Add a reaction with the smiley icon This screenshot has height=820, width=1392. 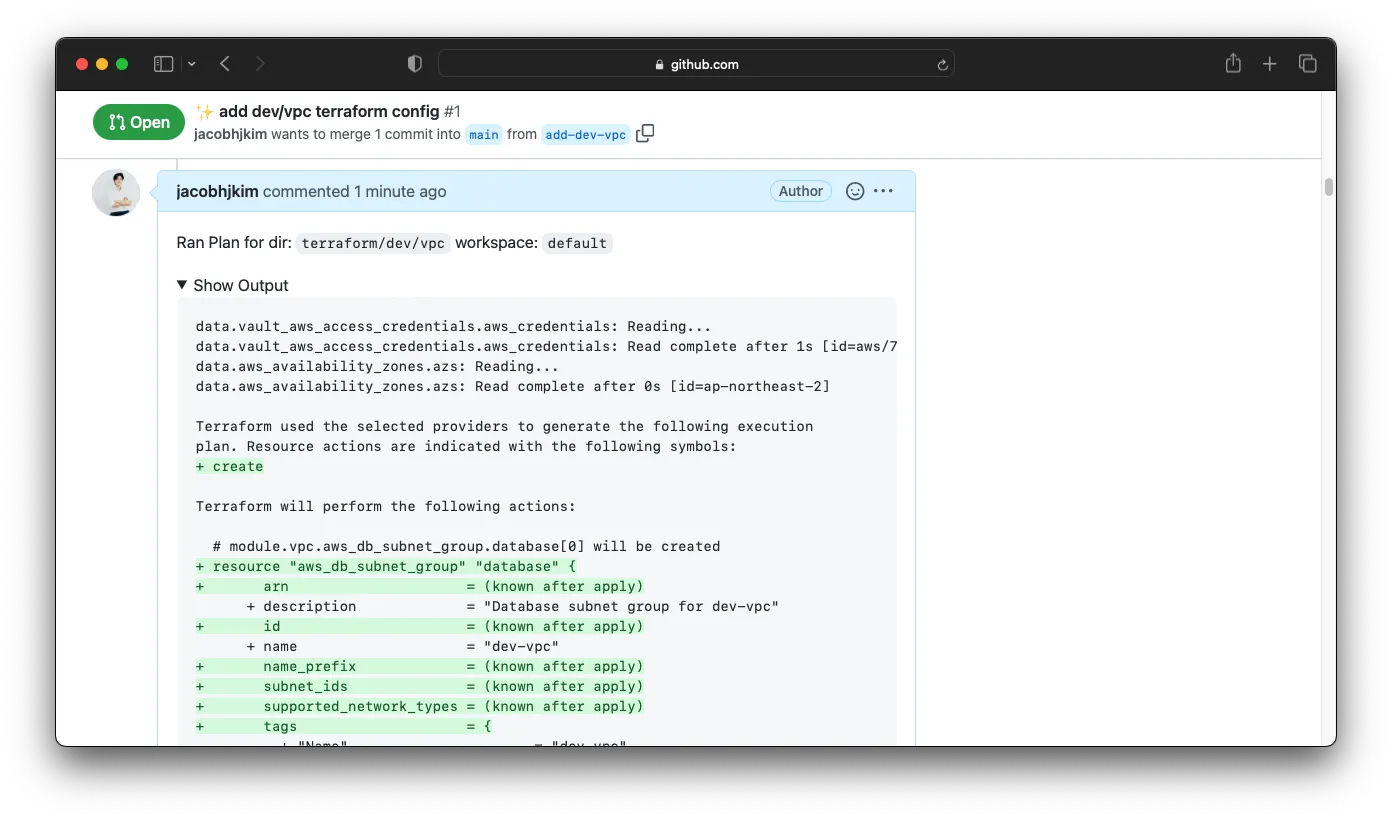pos(855,191)
